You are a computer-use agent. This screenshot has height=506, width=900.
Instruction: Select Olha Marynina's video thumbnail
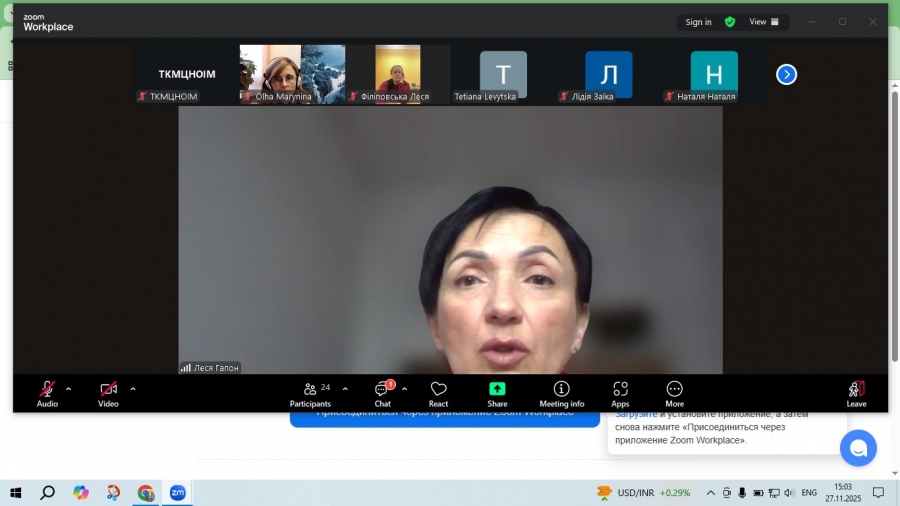coord(292,73)
